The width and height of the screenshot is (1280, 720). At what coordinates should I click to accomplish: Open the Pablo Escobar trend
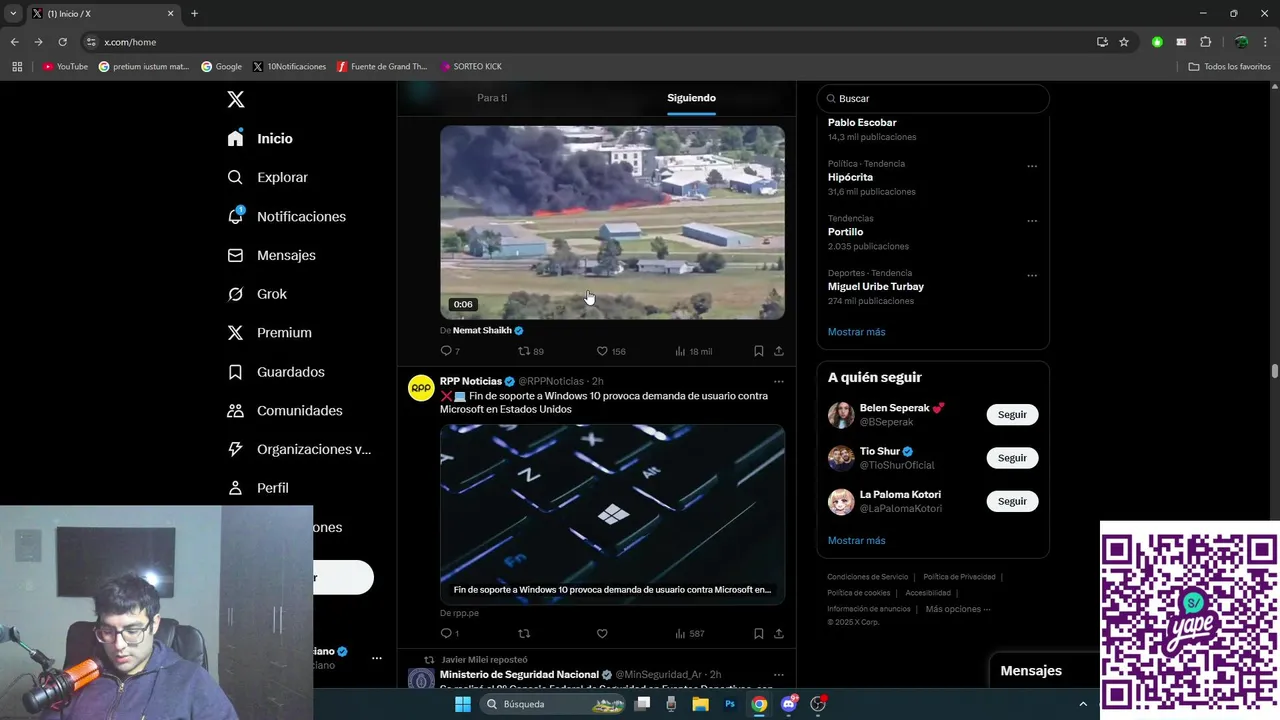862,123
